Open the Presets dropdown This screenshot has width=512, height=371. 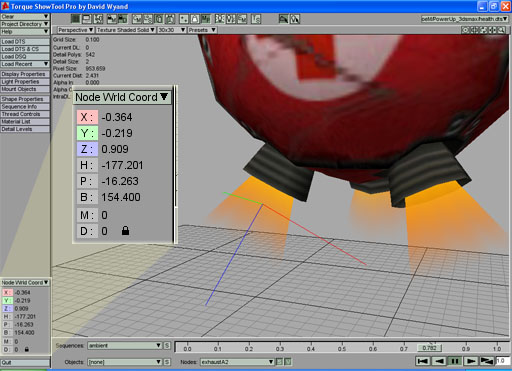coord(202,30)
